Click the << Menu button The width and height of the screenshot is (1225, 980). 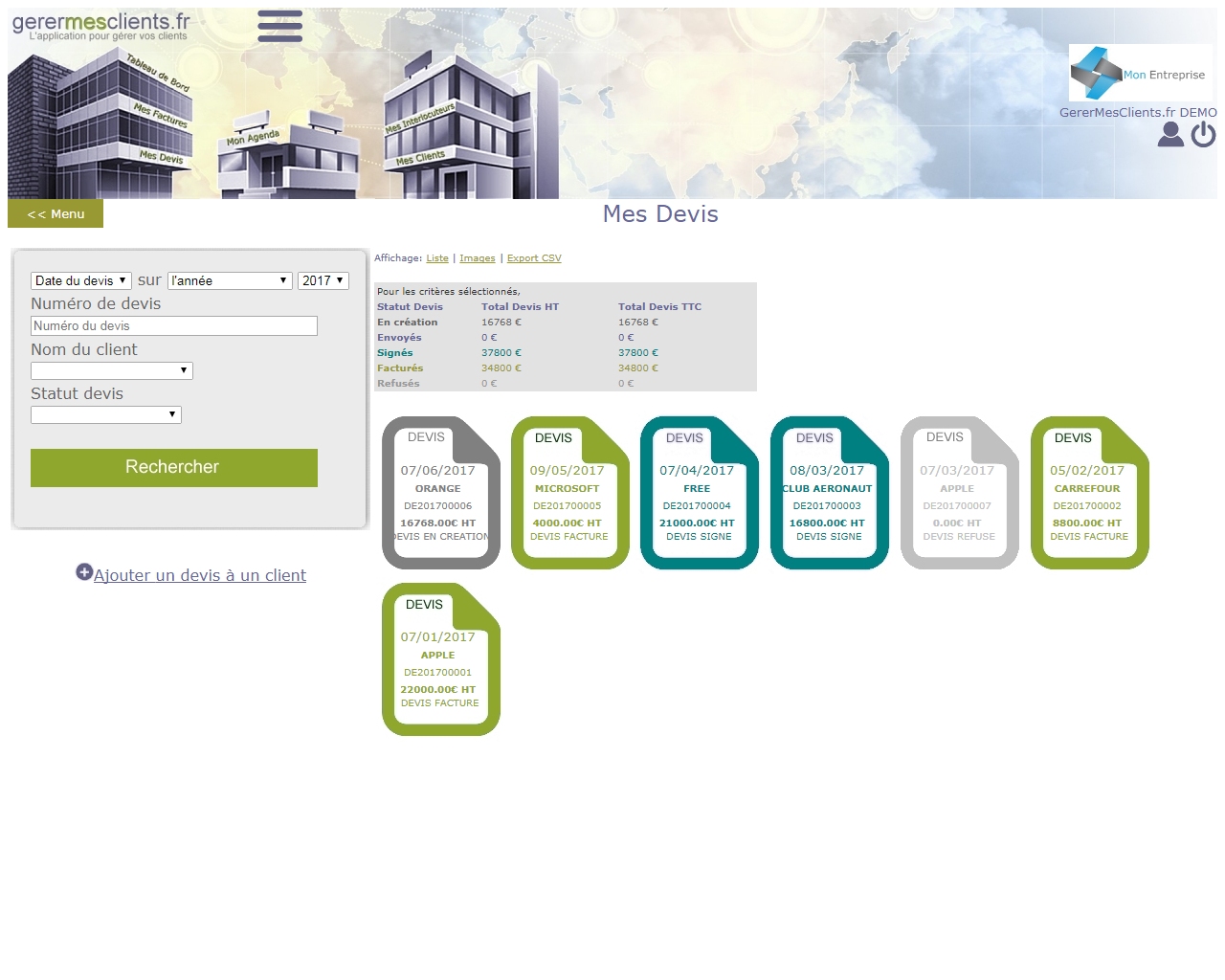tap(56, 213)
